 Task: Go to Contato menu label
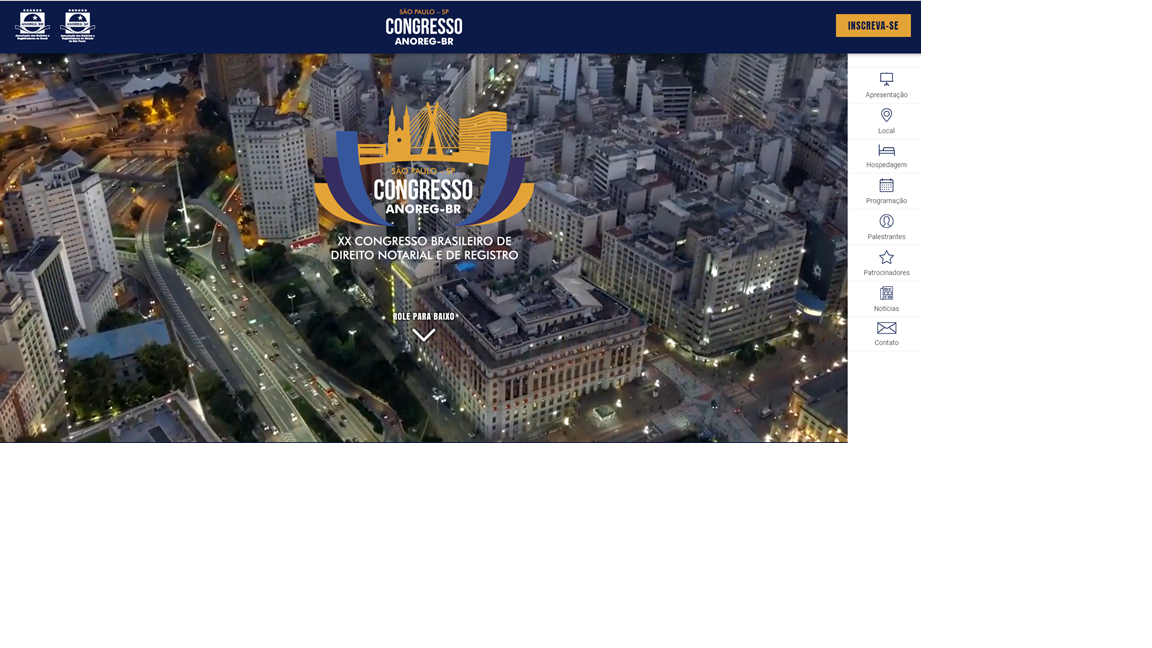coord(886,343)
